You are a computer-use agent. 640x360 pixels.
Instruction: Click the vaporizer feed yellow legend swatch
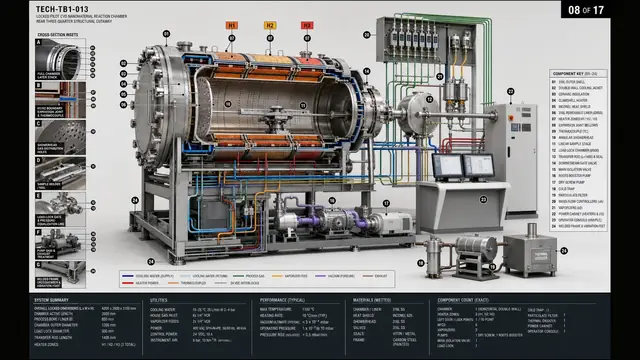pyautogui.click(x=277, y=276)
